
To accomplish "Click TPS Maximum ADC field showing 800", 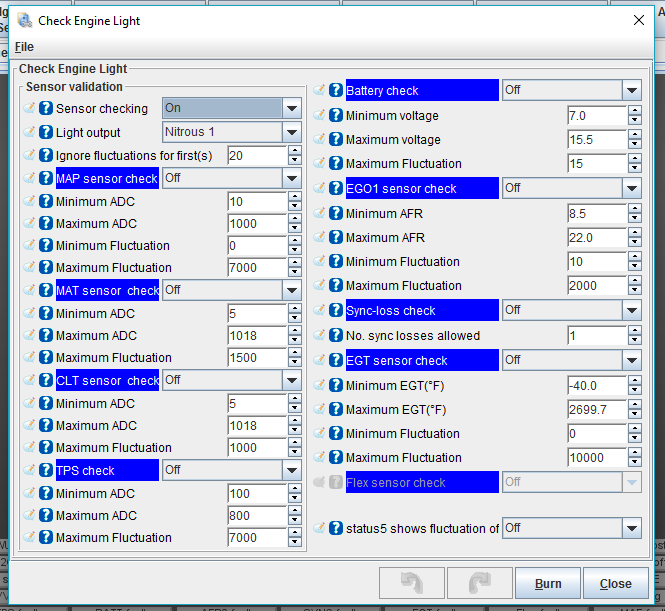I will (x=257, y=515).
